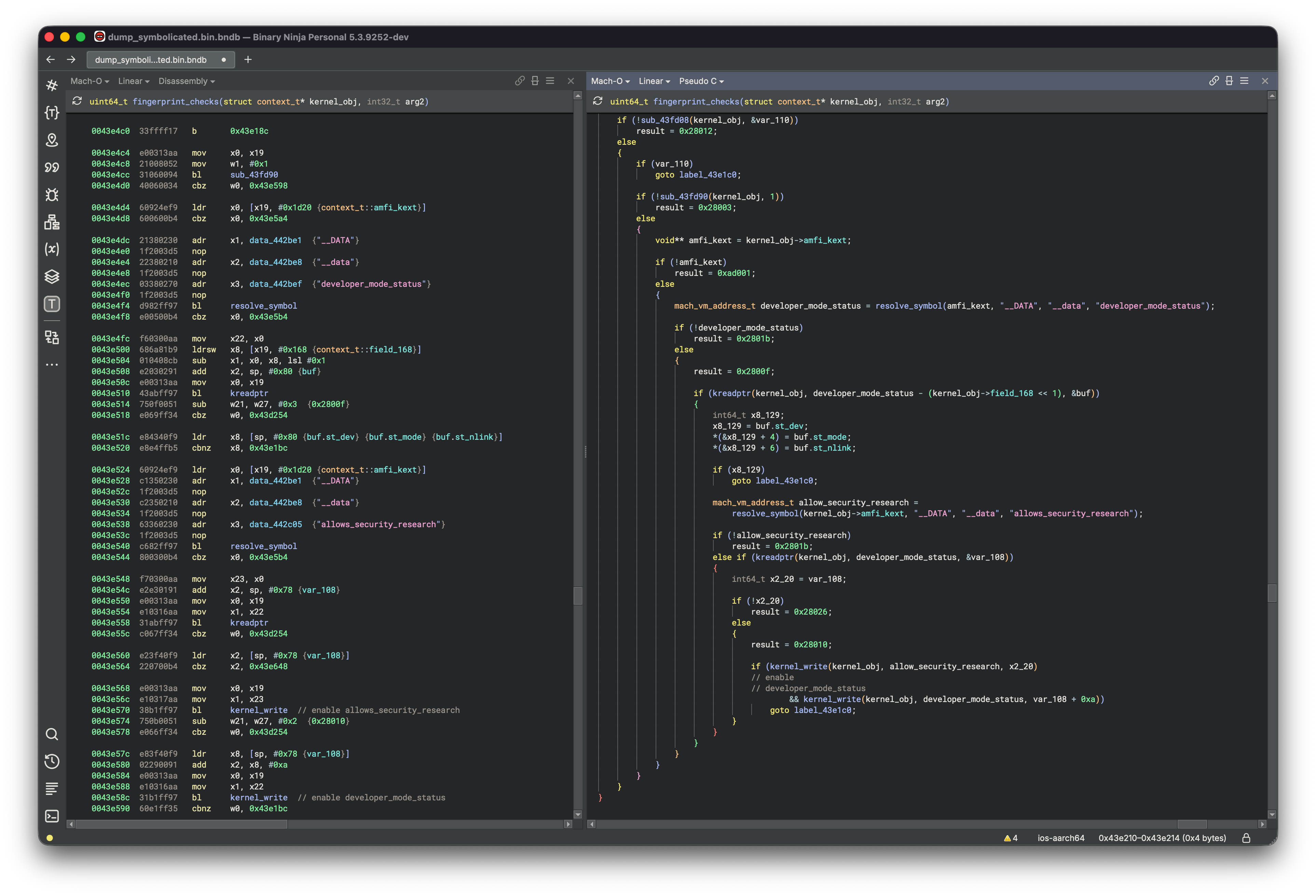Image resolution: width=1316 pixels, height=896 pixels.
Task: Toggle the sync link icon in the Pseudo C pane
Action: (1214, 81)
